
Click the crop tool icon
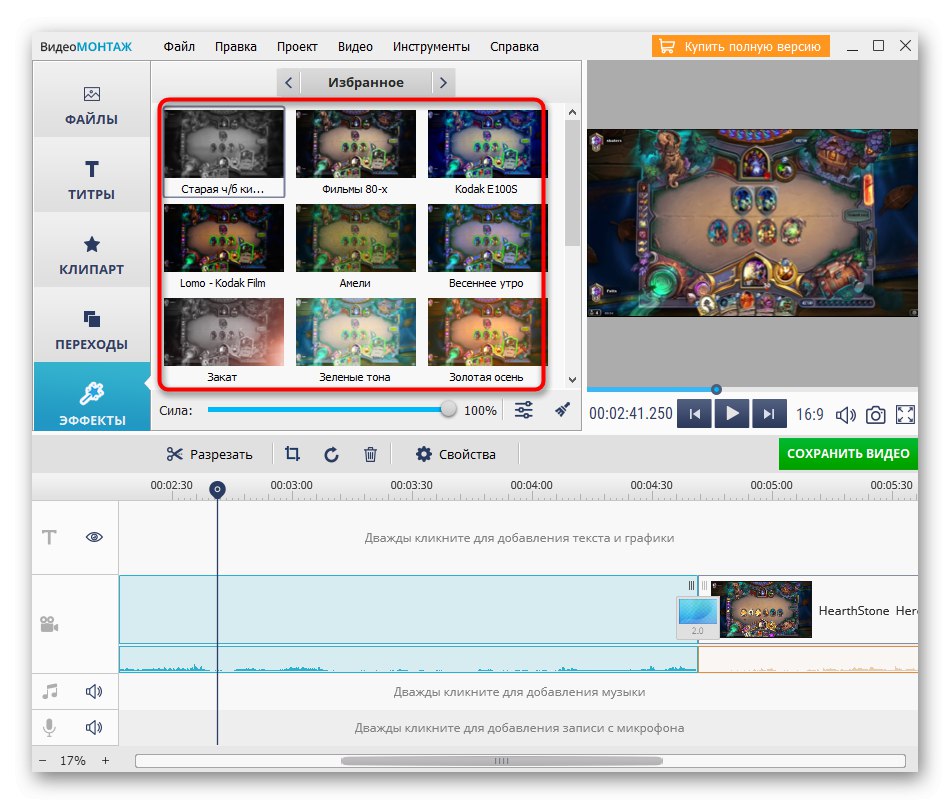(x=293, y=454)
